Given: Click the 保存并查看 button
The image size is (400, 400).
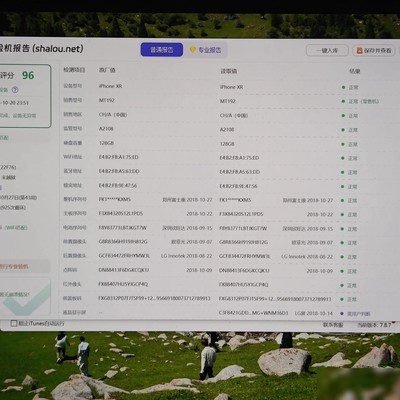Looking at the screenshot, I should [374, 51].
